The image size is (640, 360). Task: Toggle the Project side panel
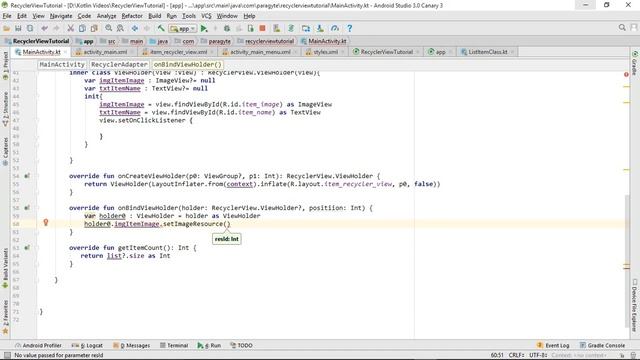point(5,65)
